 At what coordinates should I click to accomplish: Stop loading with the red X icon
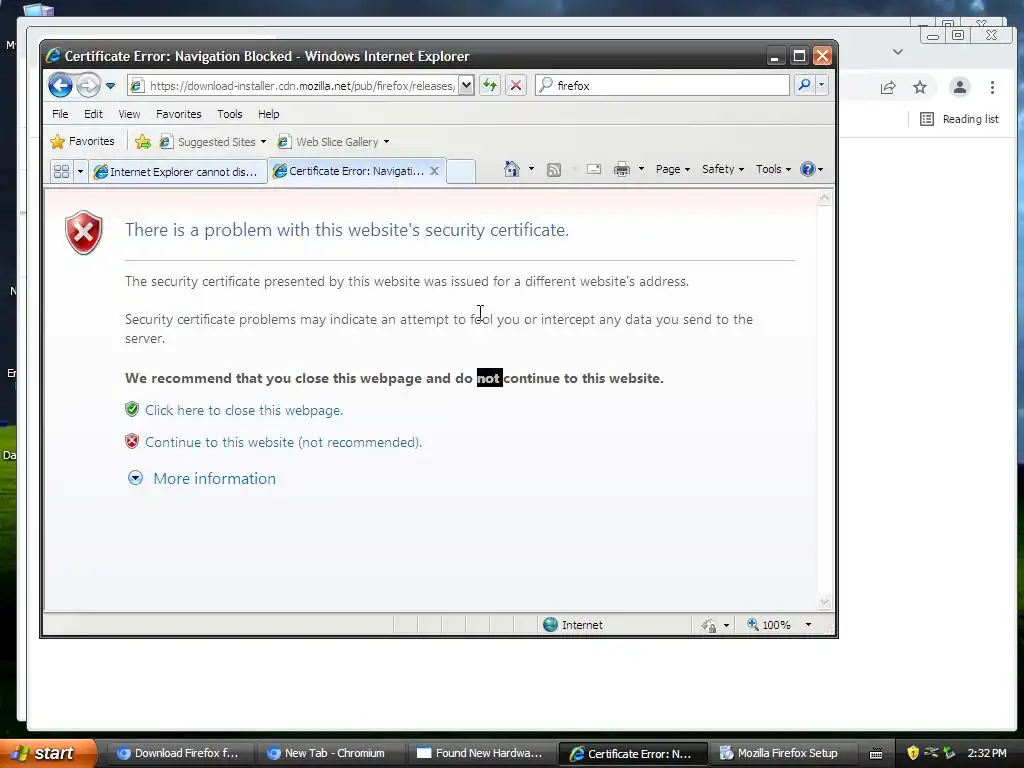[x=515, y=86]
